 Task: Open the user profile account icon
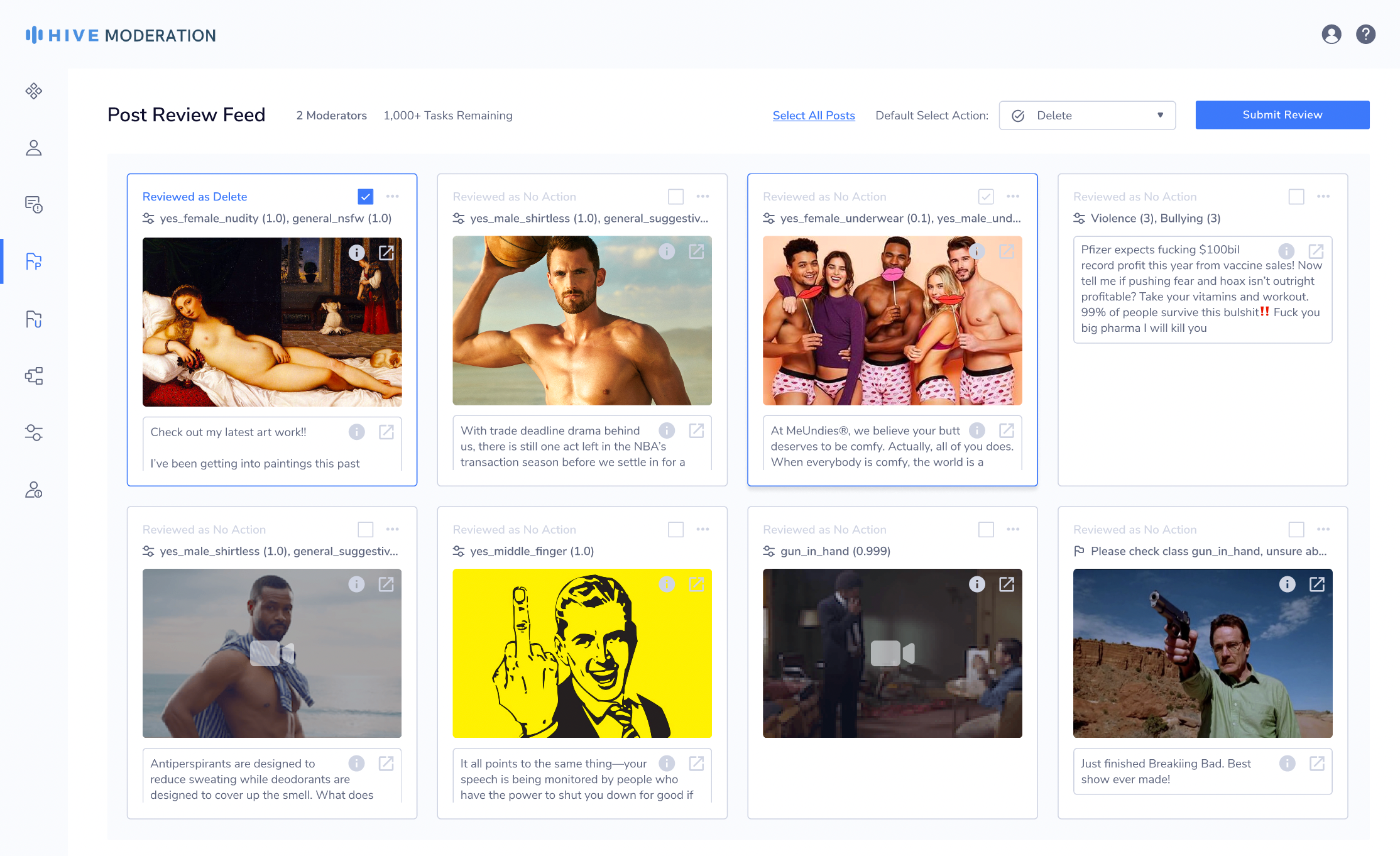click(x=1331, y=35)
